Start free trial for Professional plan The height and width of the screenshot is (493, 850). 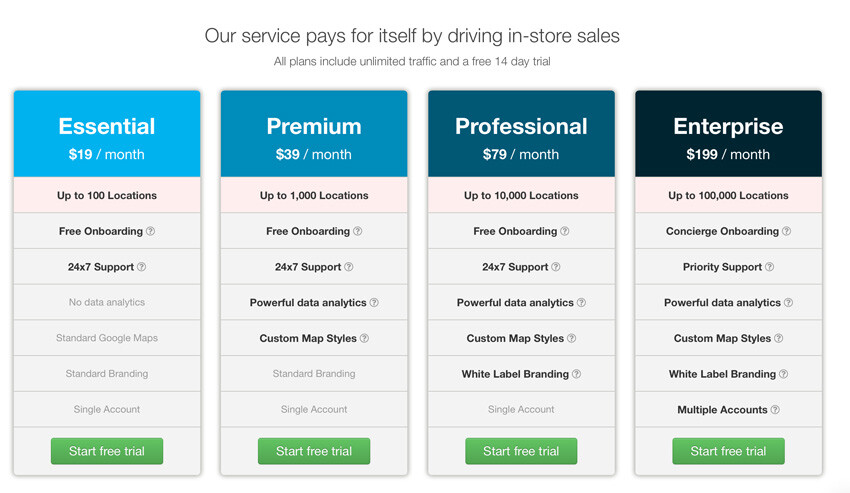pyautogui.click(x=521, y=451)
